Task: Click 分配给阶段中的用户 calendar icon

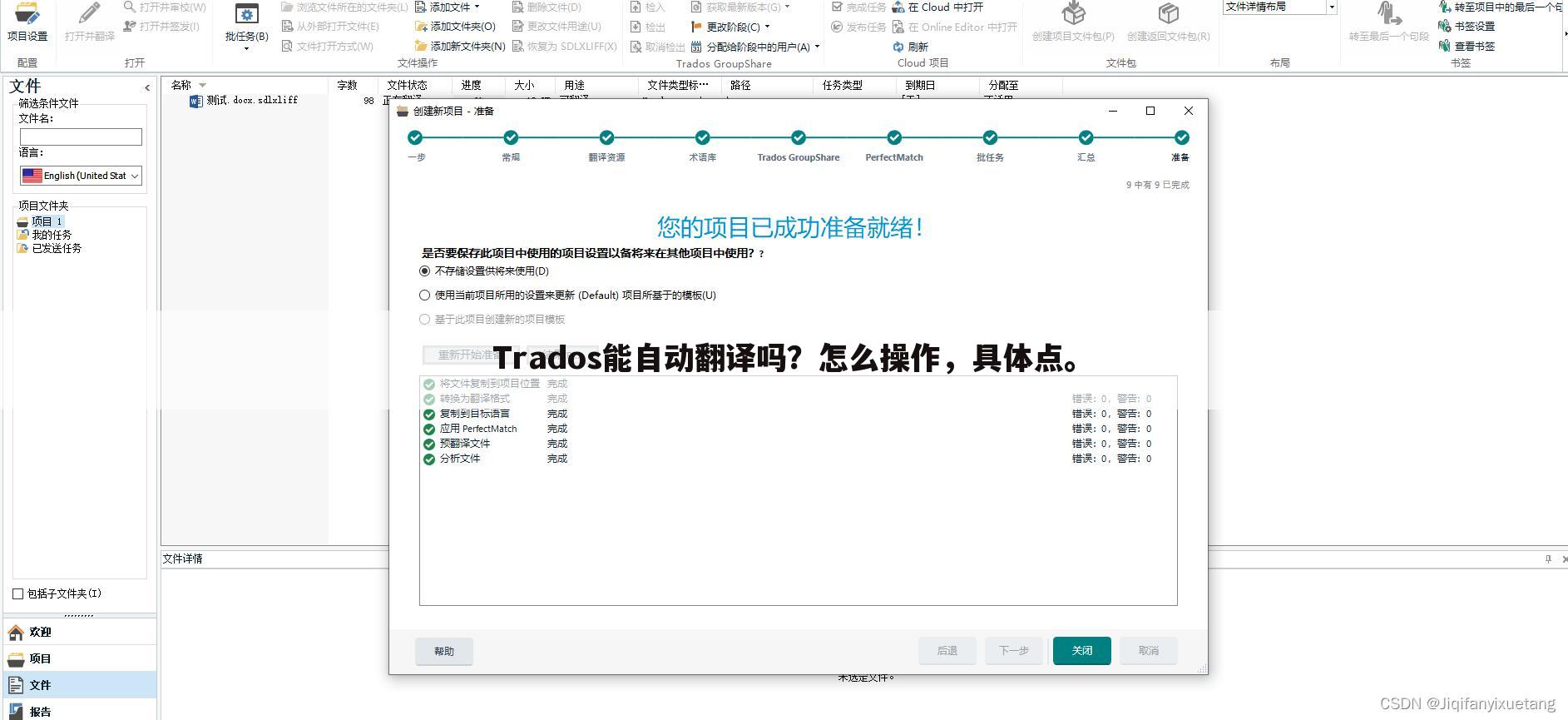Action: pos(697,47)
